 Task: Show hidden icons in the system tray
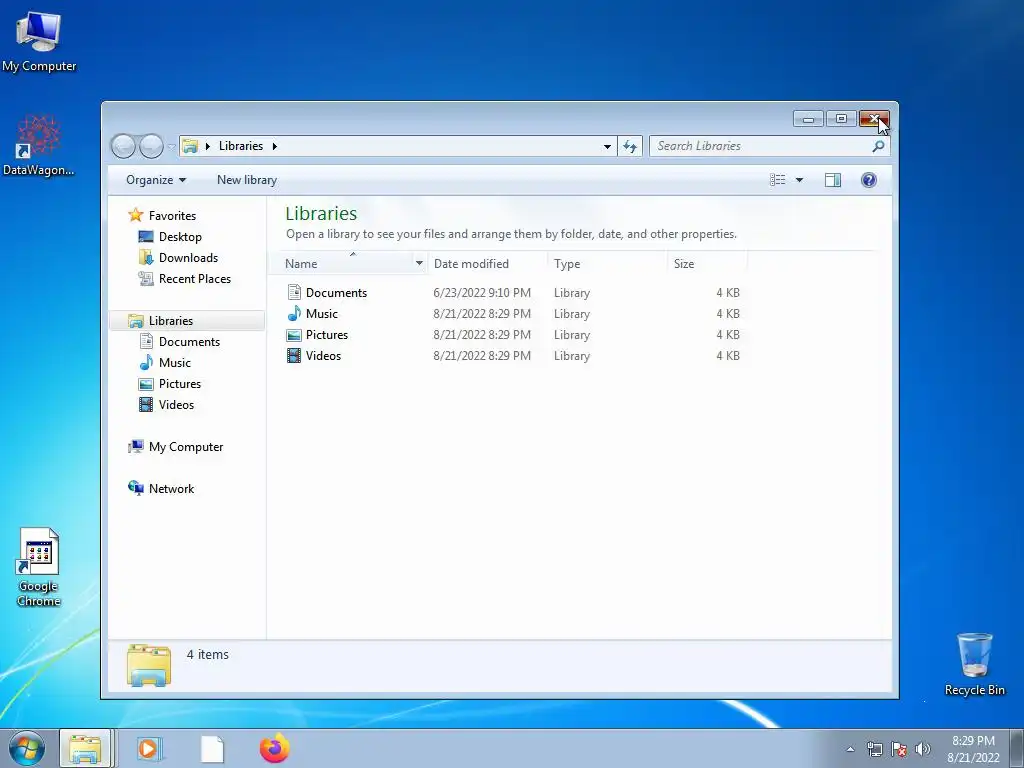coord(850,749)
